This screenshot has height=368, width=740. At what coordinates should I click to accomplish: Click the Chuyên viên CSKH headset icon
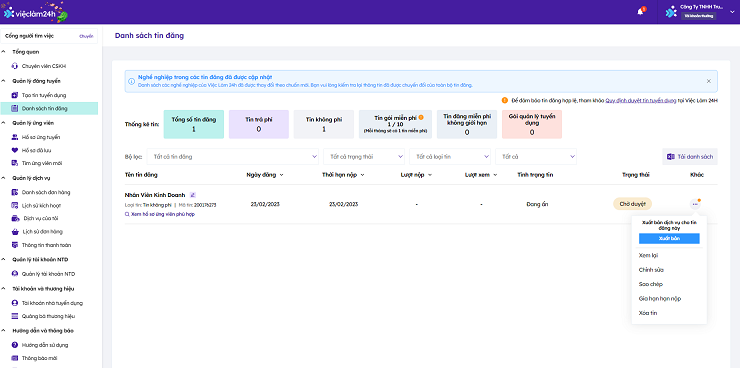[x=15, y=66]
